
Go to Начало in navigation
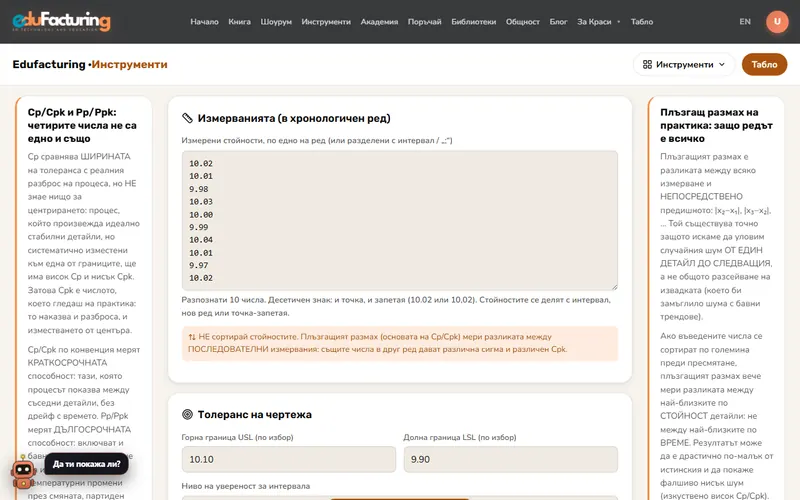pyautogui.click(x=204, y=21)
